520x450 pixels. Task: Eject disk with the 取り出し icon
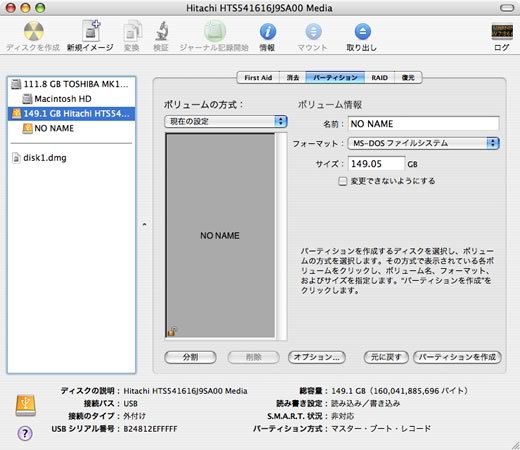pyautogui.click(x=362, y=32)
